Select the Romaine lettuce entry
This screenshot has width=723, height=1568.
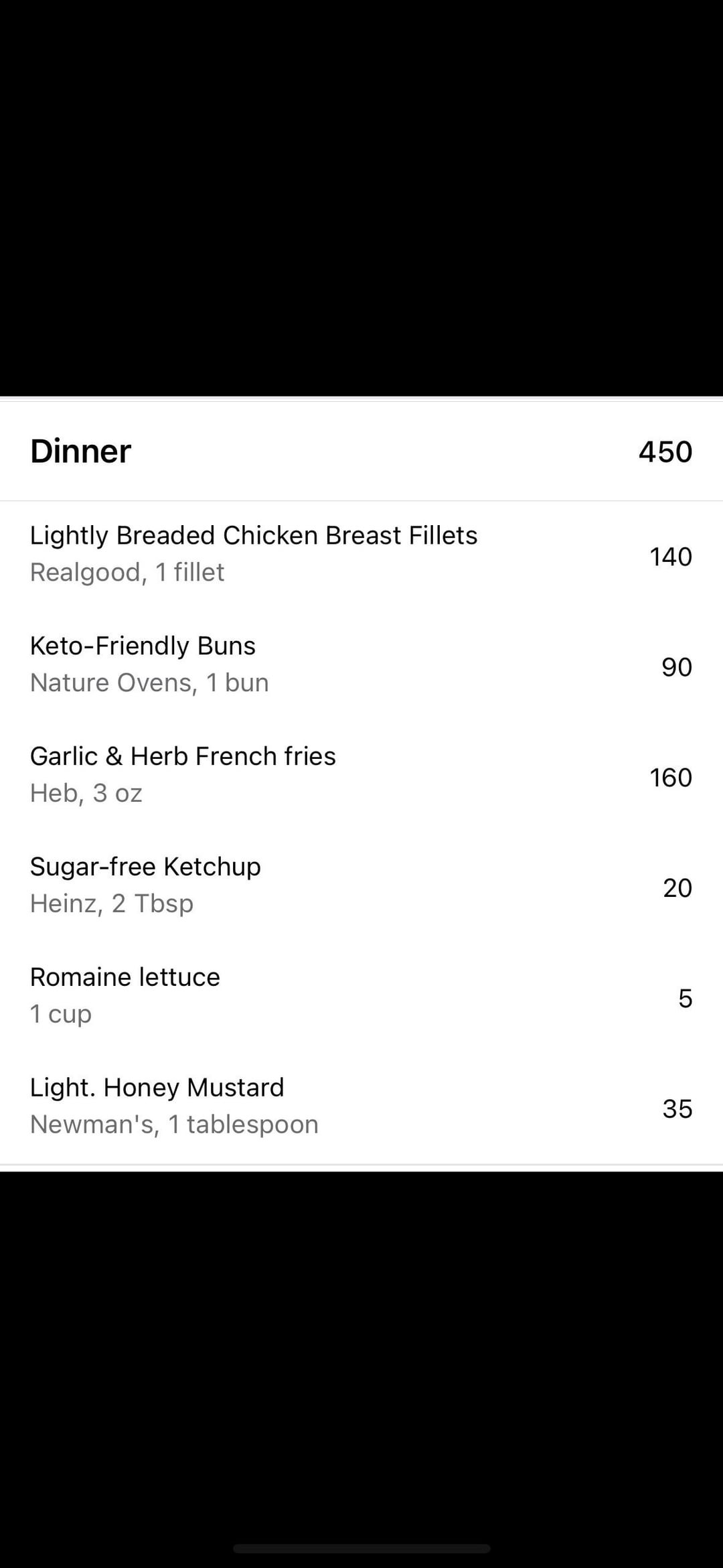125,978
